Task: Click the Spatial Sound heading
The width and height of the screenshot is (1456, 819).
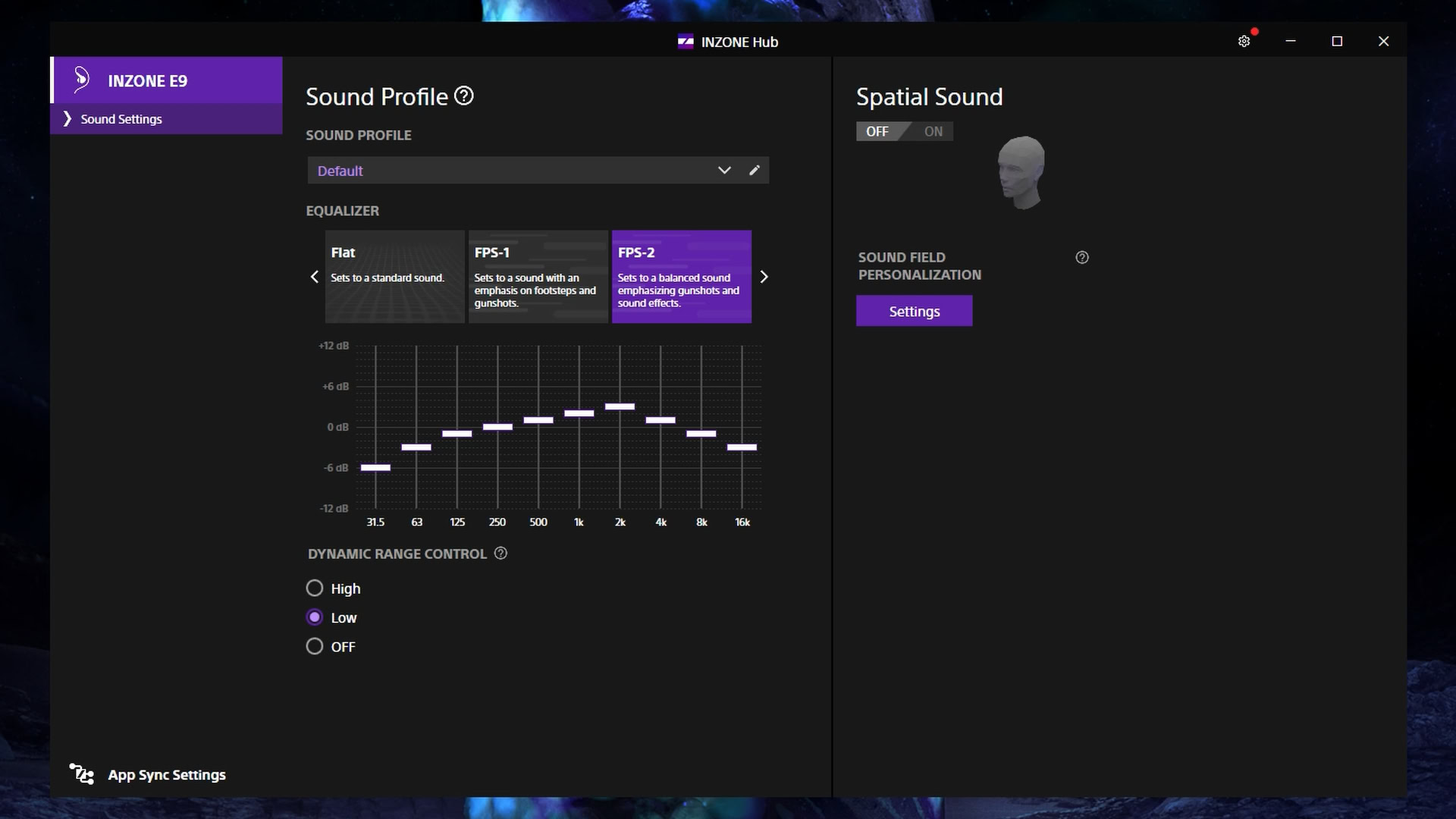Action: coord(929,96)
